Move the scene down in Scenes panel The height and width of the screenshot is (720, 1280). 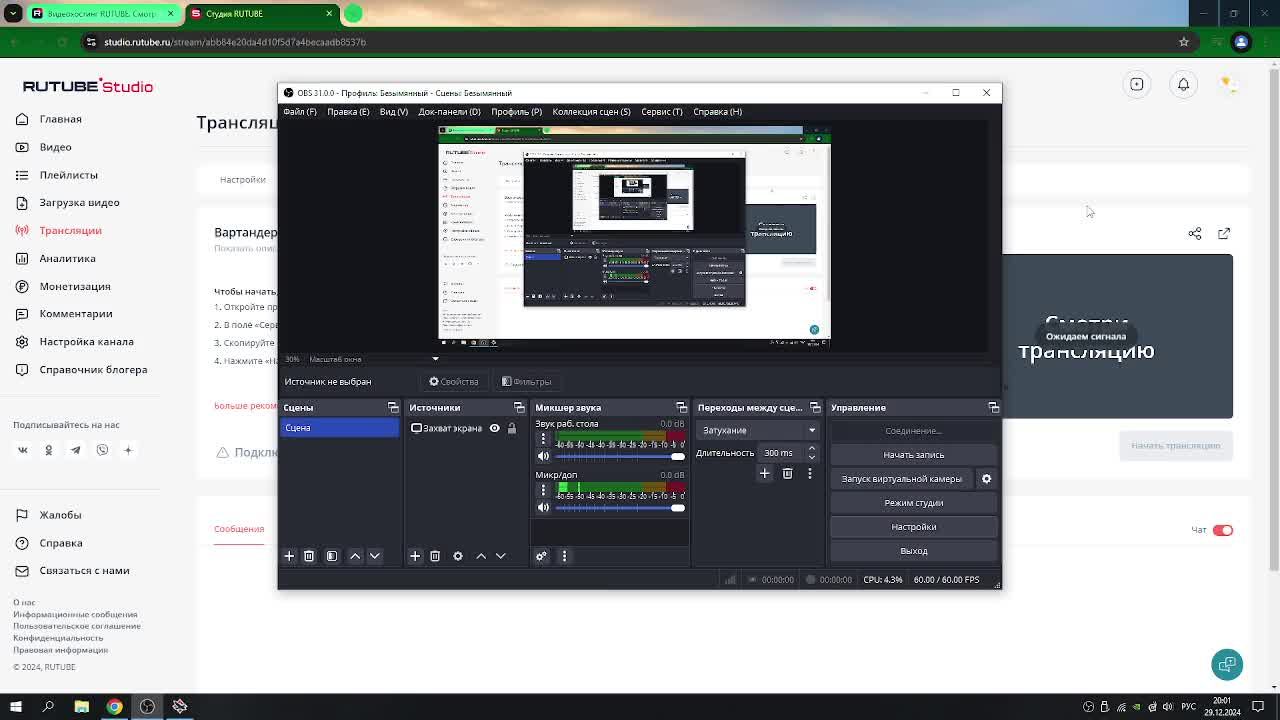[375, 556]
